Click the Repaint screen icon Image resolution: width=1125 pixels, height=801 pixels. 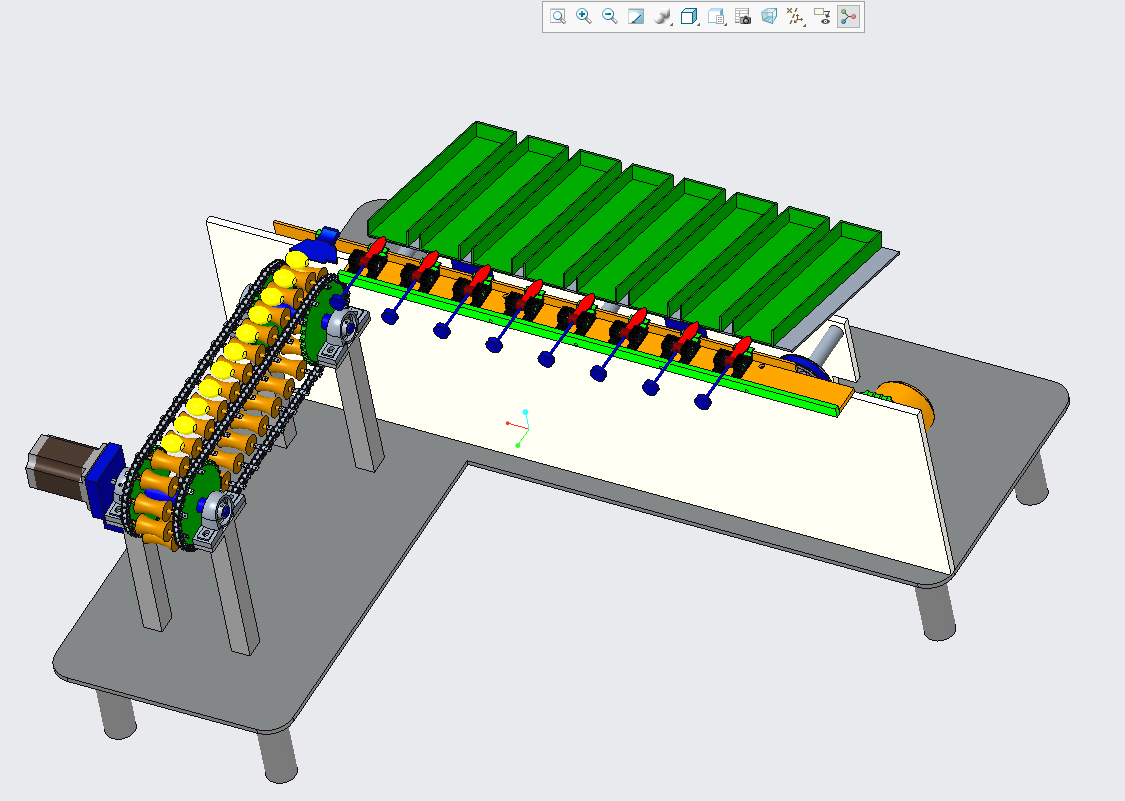(636, 17)
